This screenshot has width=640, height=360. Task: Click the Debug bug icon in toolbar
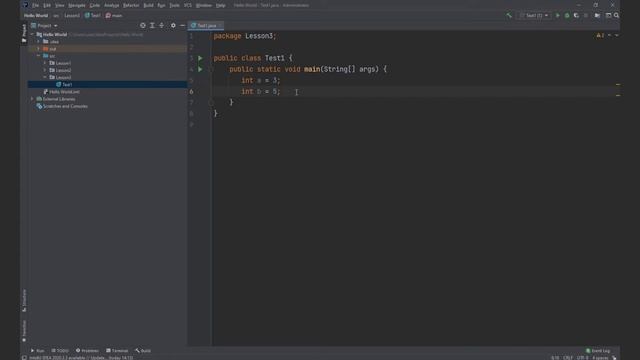pyautogui.click(x=567, y=16)
